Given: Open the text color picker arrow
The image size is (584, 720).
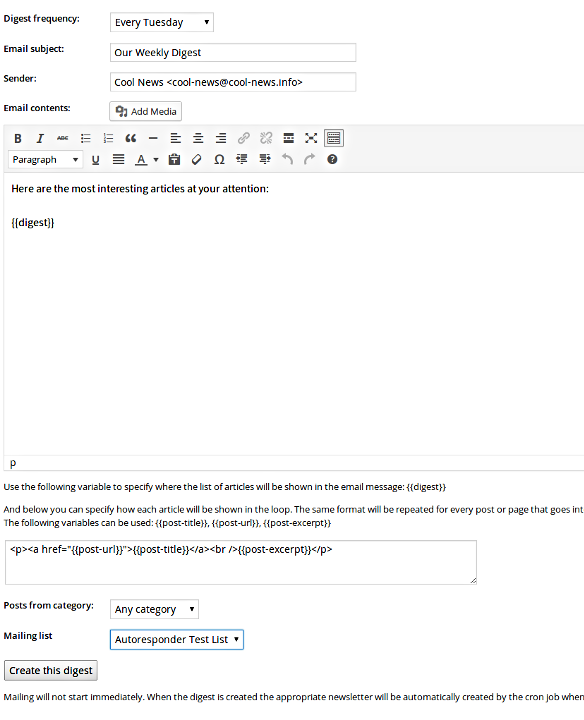Looking at the screenshot, I should [156, 160].
